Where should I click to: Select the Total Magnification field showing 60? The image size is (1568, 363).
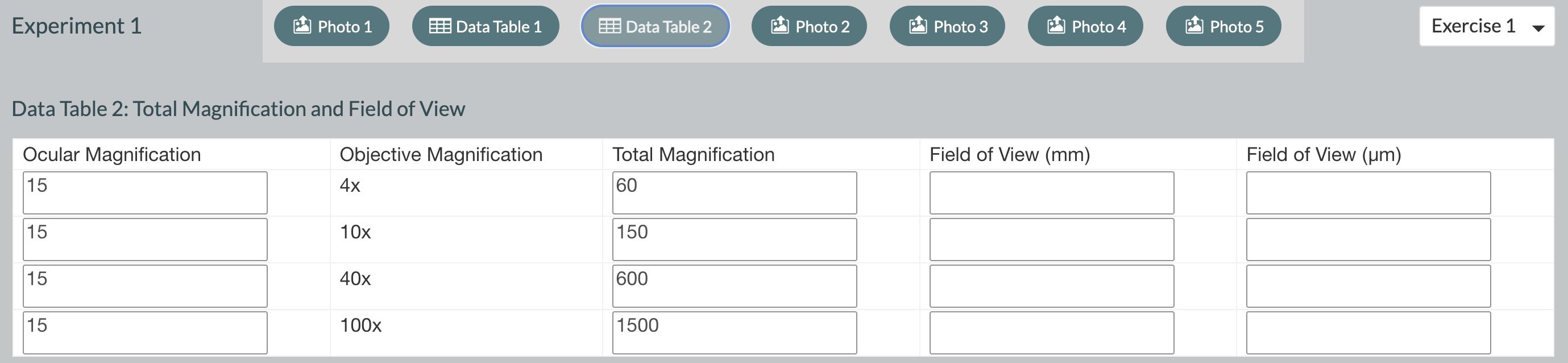coord(733,192)
